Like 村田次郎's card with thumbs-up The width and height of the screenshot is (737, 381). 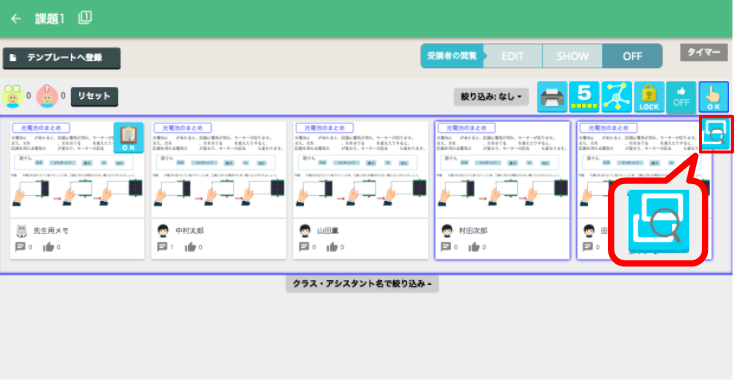(474, 247)
